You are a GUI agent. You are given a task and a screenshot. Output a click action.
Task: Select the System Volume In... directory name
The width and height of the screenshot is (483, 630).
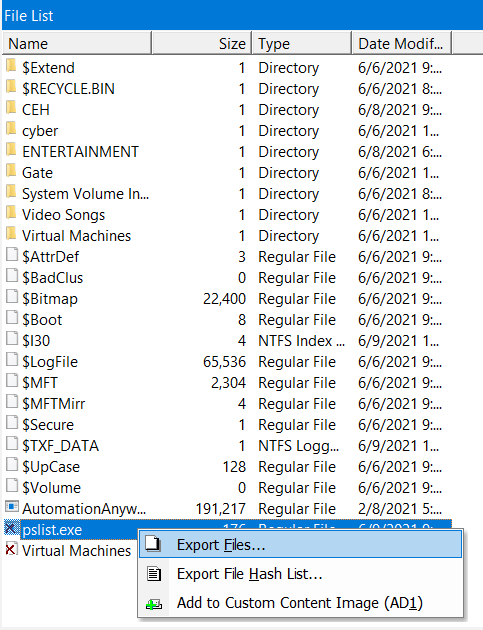[x=86, y=194]
